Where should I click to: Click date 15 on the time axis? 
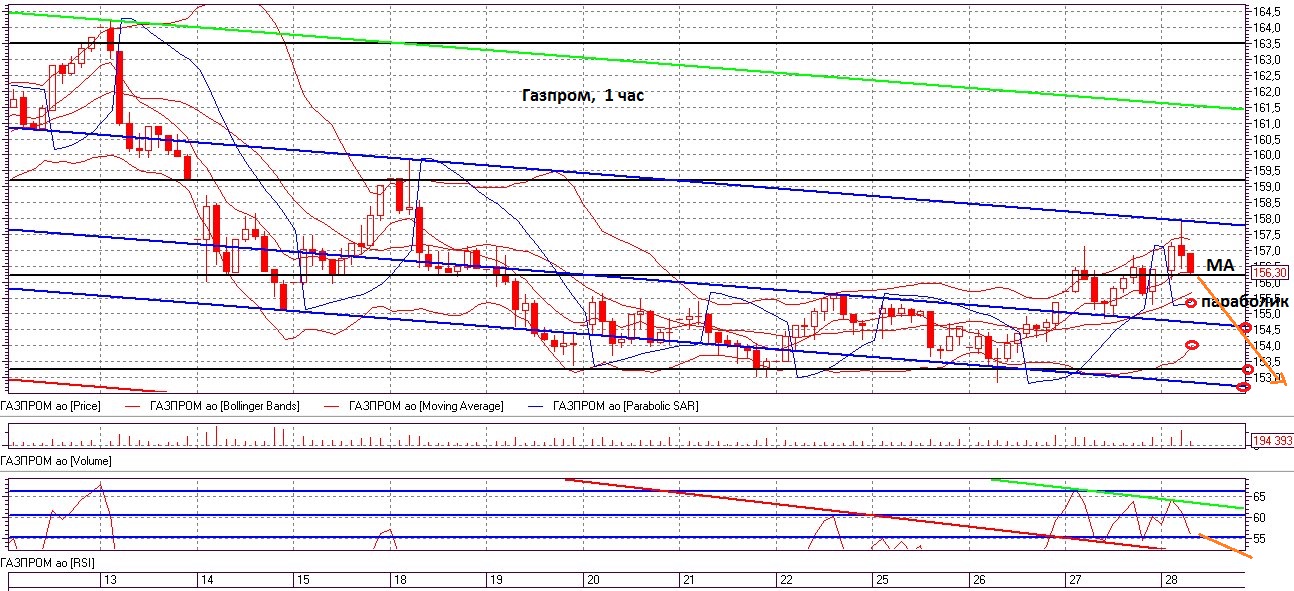tap(303, 580)
